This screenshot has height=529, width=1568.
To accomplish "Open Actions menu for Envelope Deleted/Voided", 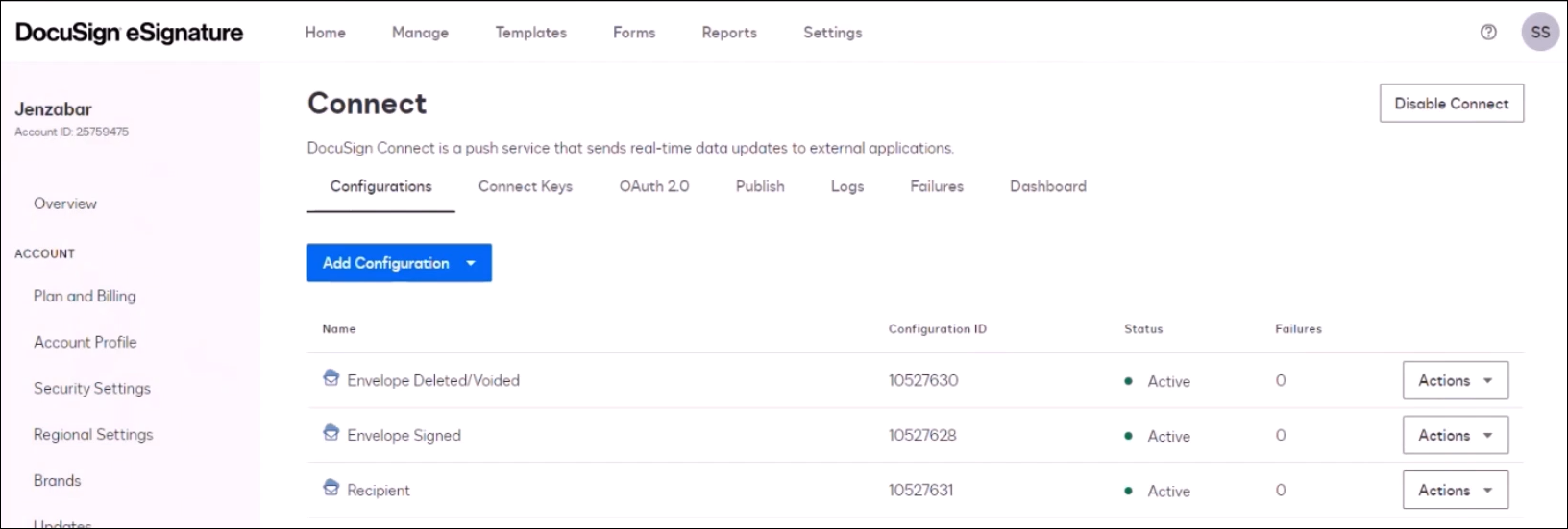I will click(1455, 380).
